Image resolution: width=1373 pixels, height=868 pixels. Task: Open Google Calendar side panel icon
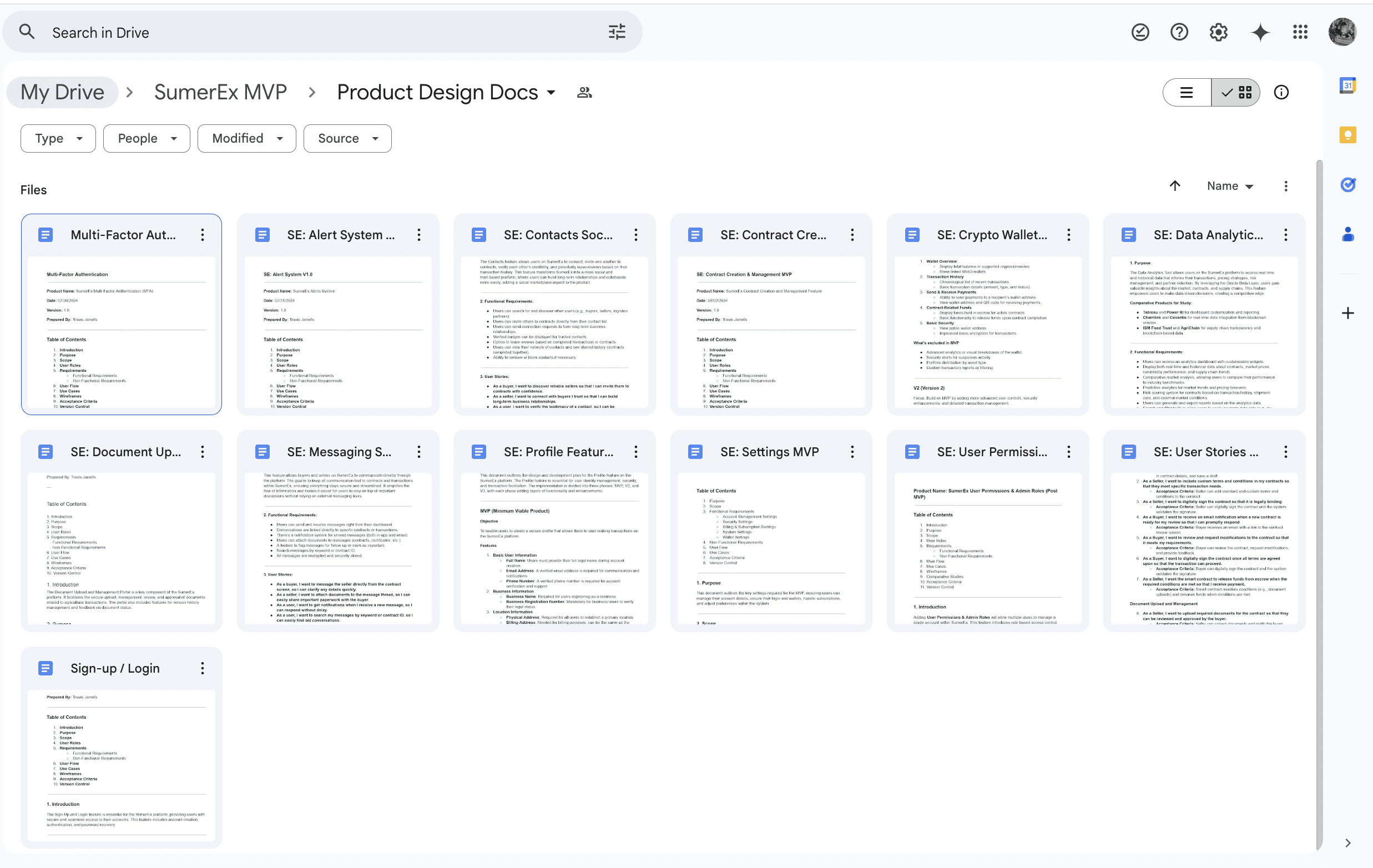(x=1347, y=85)
